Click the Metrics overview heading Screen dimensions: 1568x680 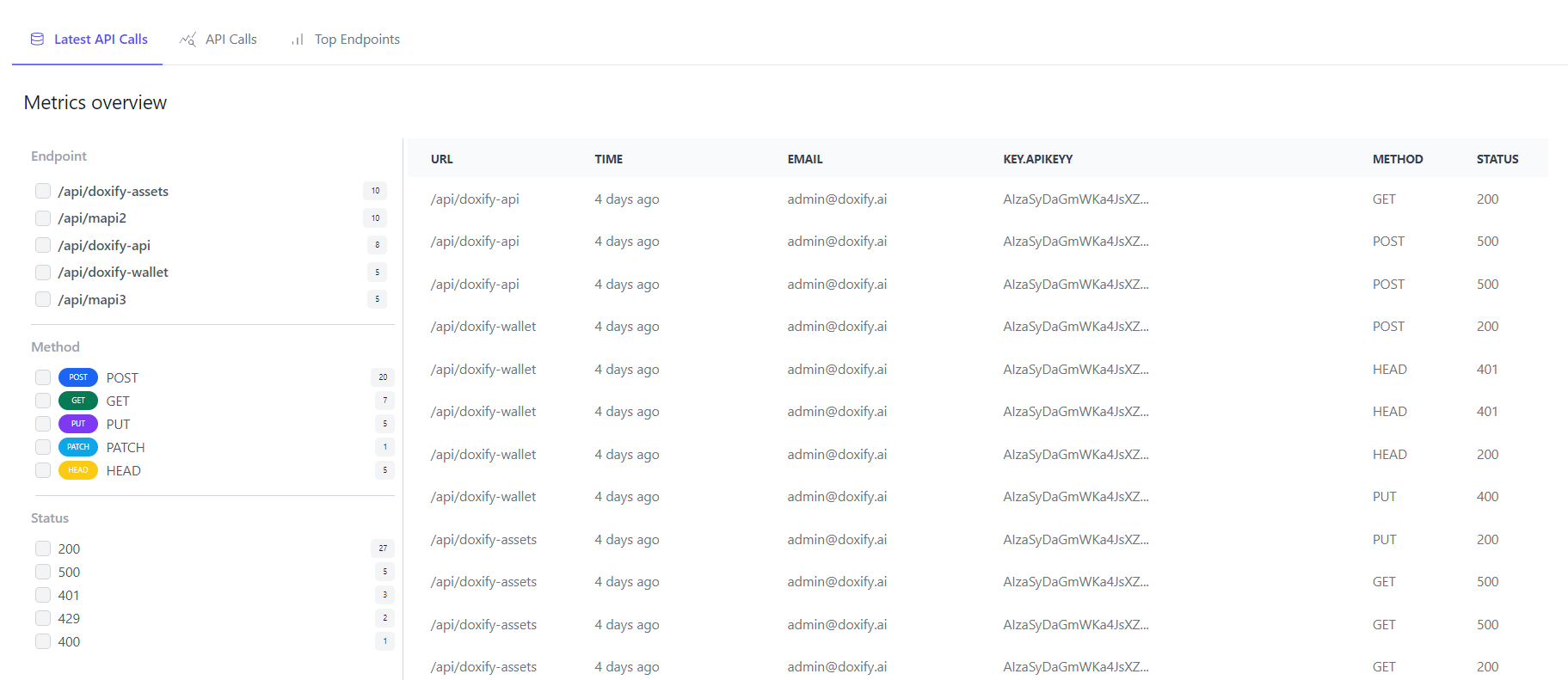pyautogui.click(x=95, y=102)
